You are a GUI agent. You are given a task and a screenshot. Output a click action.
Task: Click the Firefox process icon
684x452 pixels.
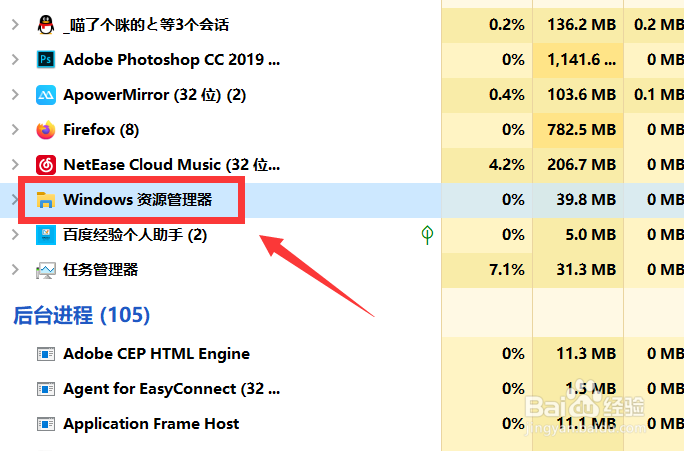coord(45,130)
